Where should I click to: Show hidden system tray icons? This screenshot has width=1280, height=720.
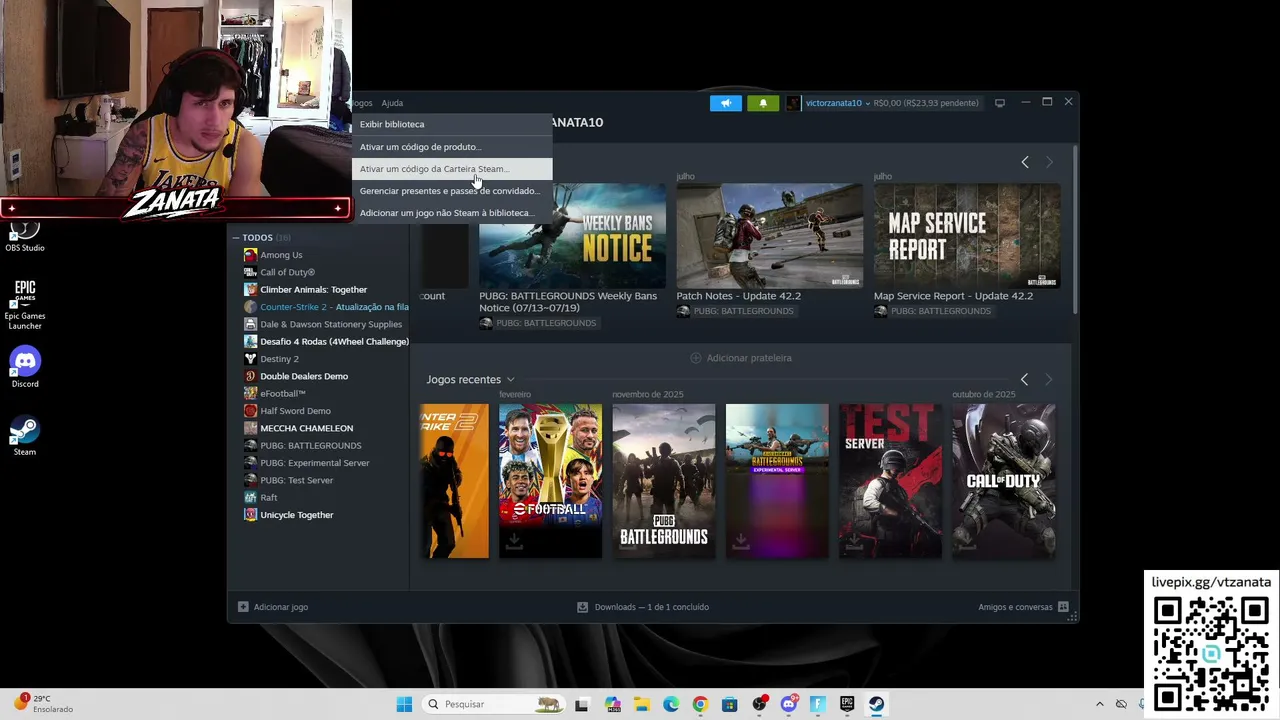coord(1100,704)
